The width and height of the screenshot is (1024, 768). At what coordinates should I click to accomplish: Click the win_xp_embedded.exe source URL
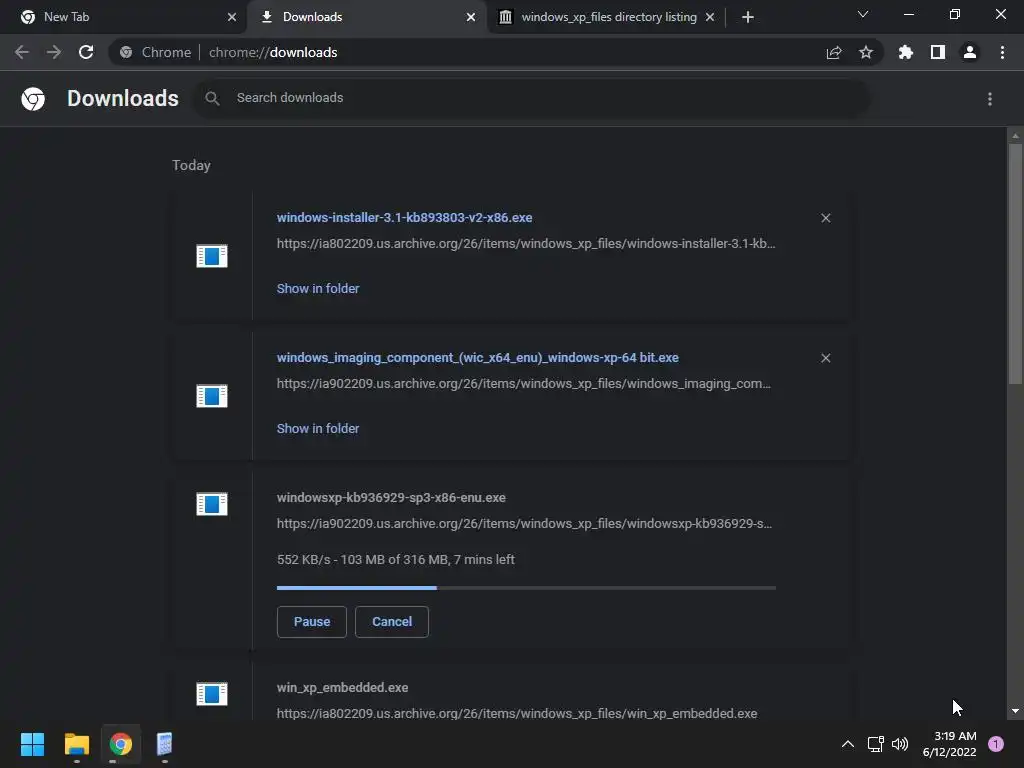(517, 714)
